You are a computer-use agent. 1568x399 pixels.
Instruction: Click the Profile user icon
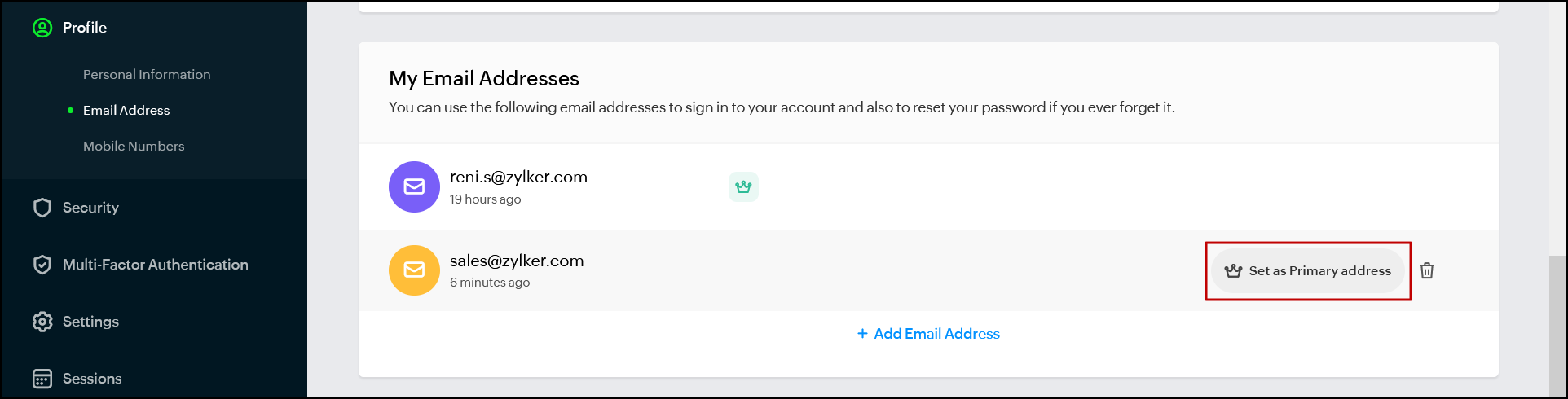tap(42, 28)
